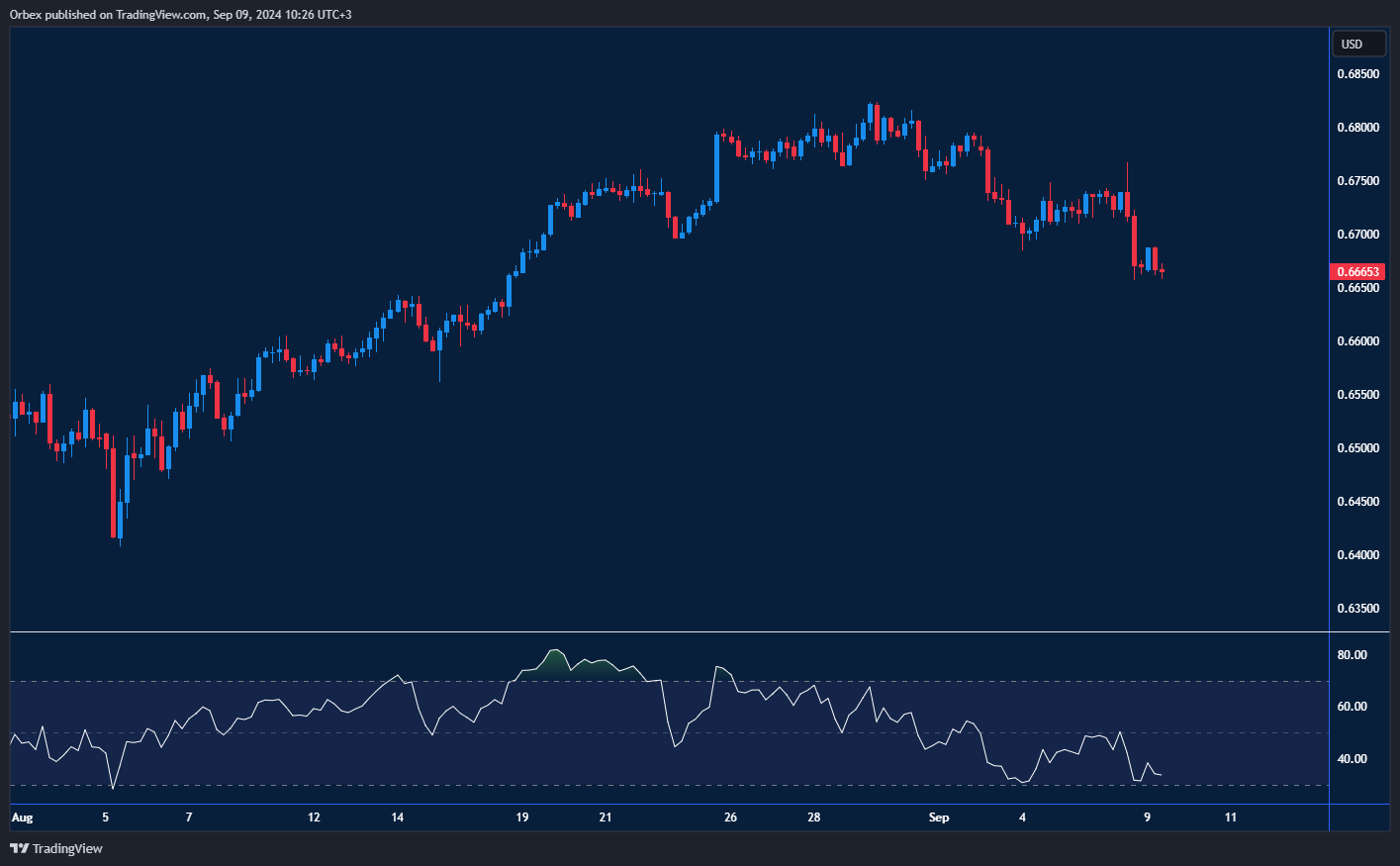Click the 80.00 level on RSI scale
The height and width of the screenshot is (866, 1400).
(x=1352, y=655)
